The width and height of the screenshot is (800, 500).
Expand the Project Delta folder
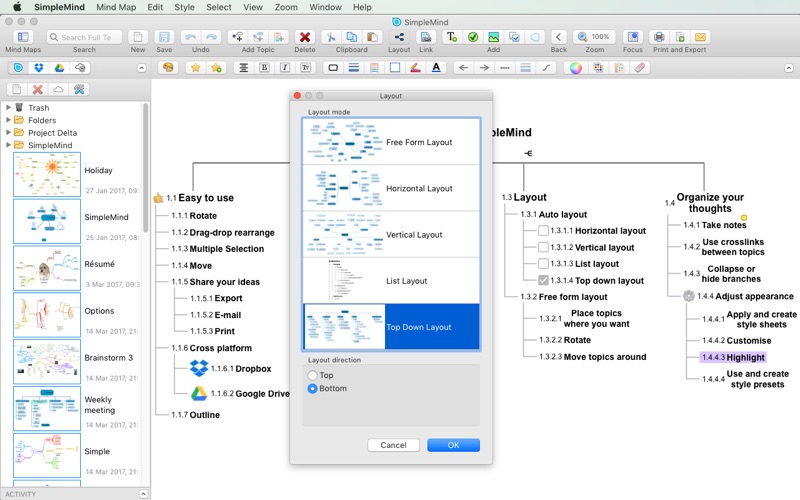point(9,133)
